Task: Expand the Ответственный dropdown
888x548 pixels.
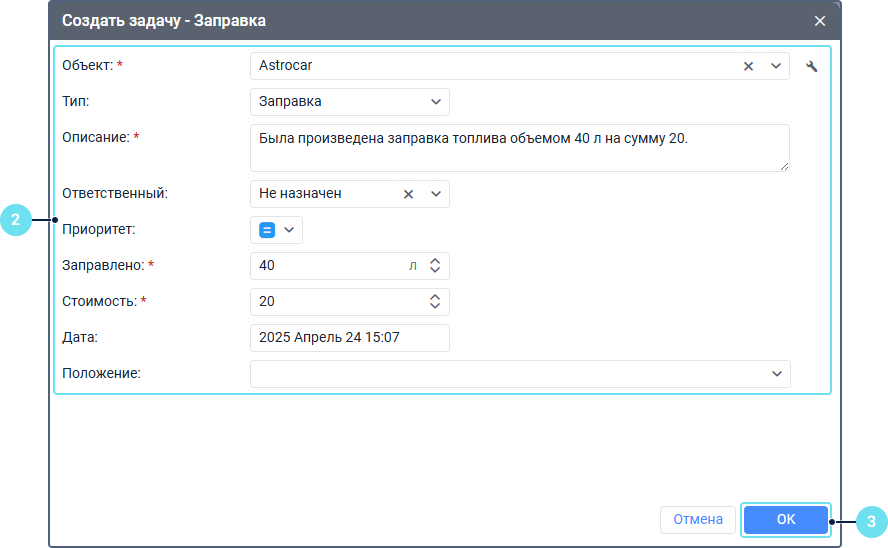Action: 436,194
